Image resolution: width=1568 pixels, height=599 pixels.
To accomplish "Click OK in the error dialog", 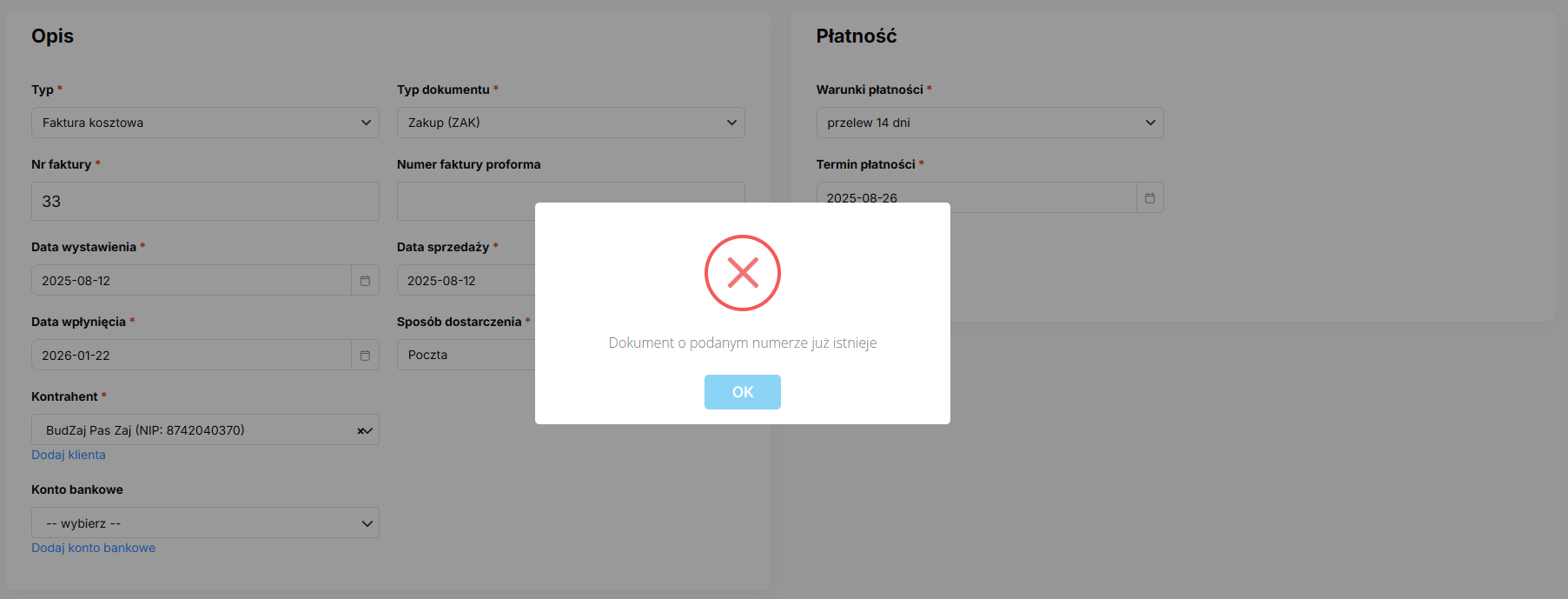I will 742,392.
